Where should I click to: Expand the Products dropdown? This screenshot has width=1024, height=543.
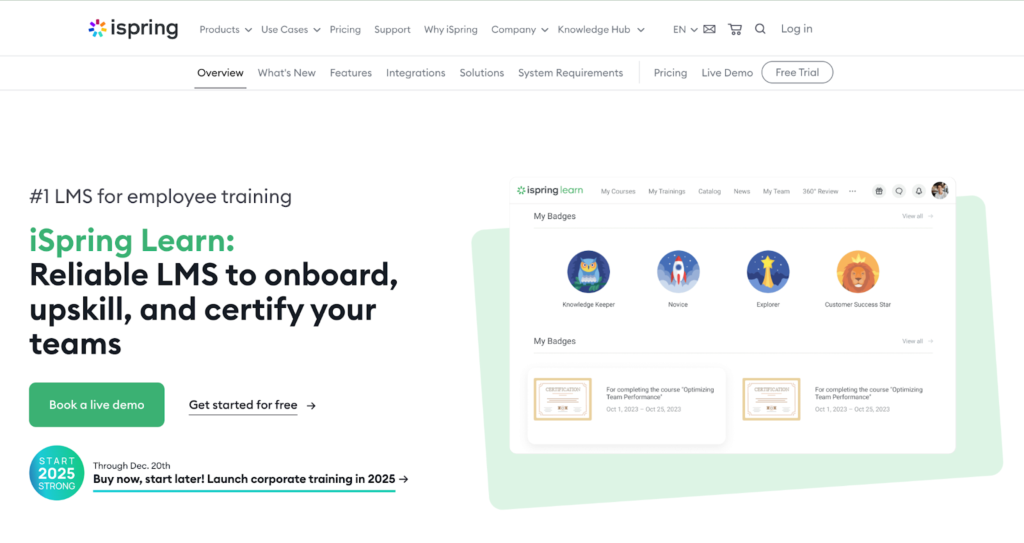[x=225, y=29]
